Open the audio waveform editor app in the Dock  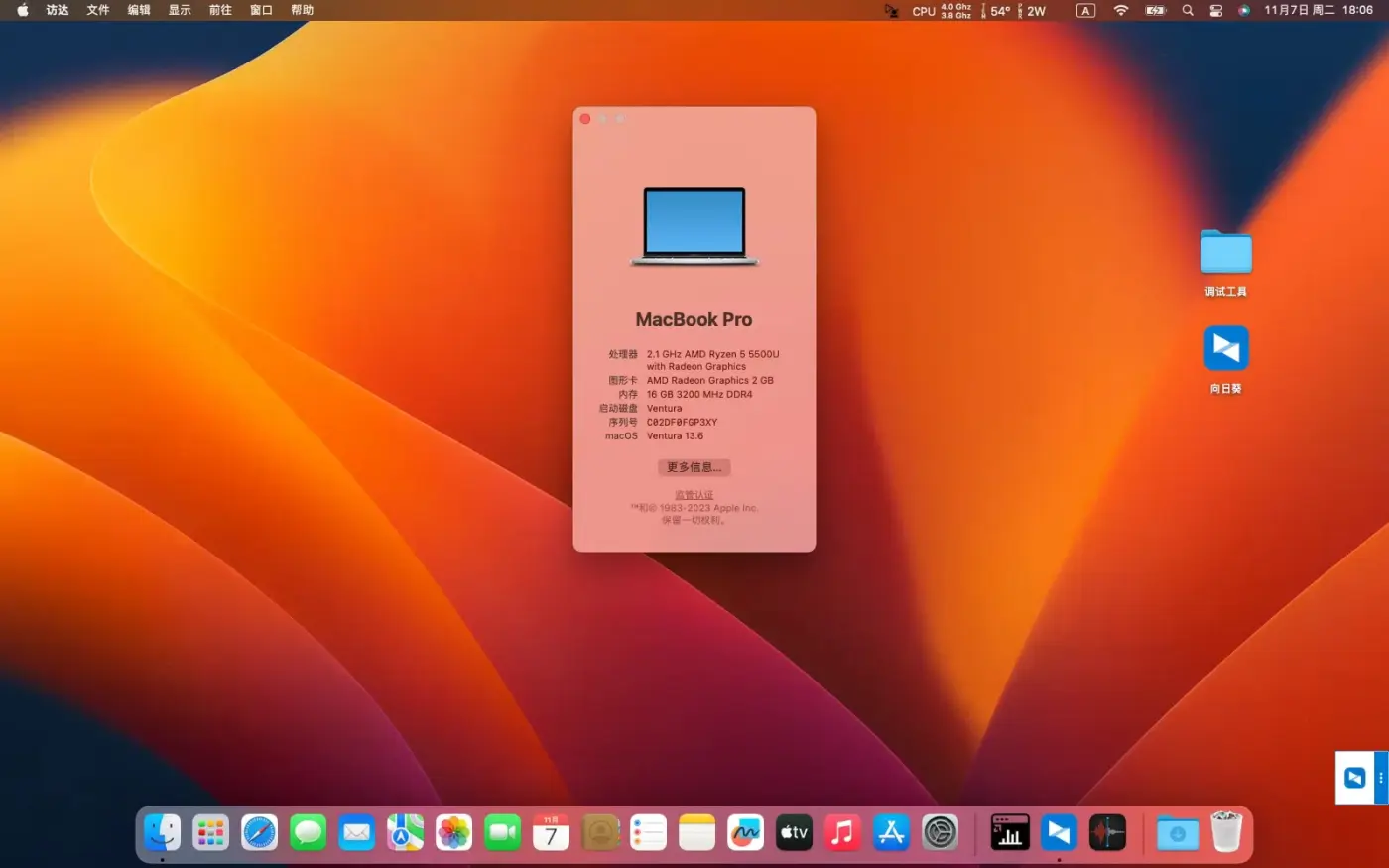(x=1107, y=832)
